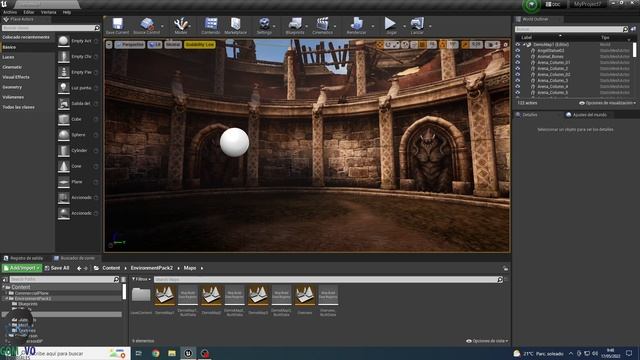This screenshot has width=640, height=360.
Task: Open Opciones de visualización in World Outliner
Action: [x=607, y=103]
